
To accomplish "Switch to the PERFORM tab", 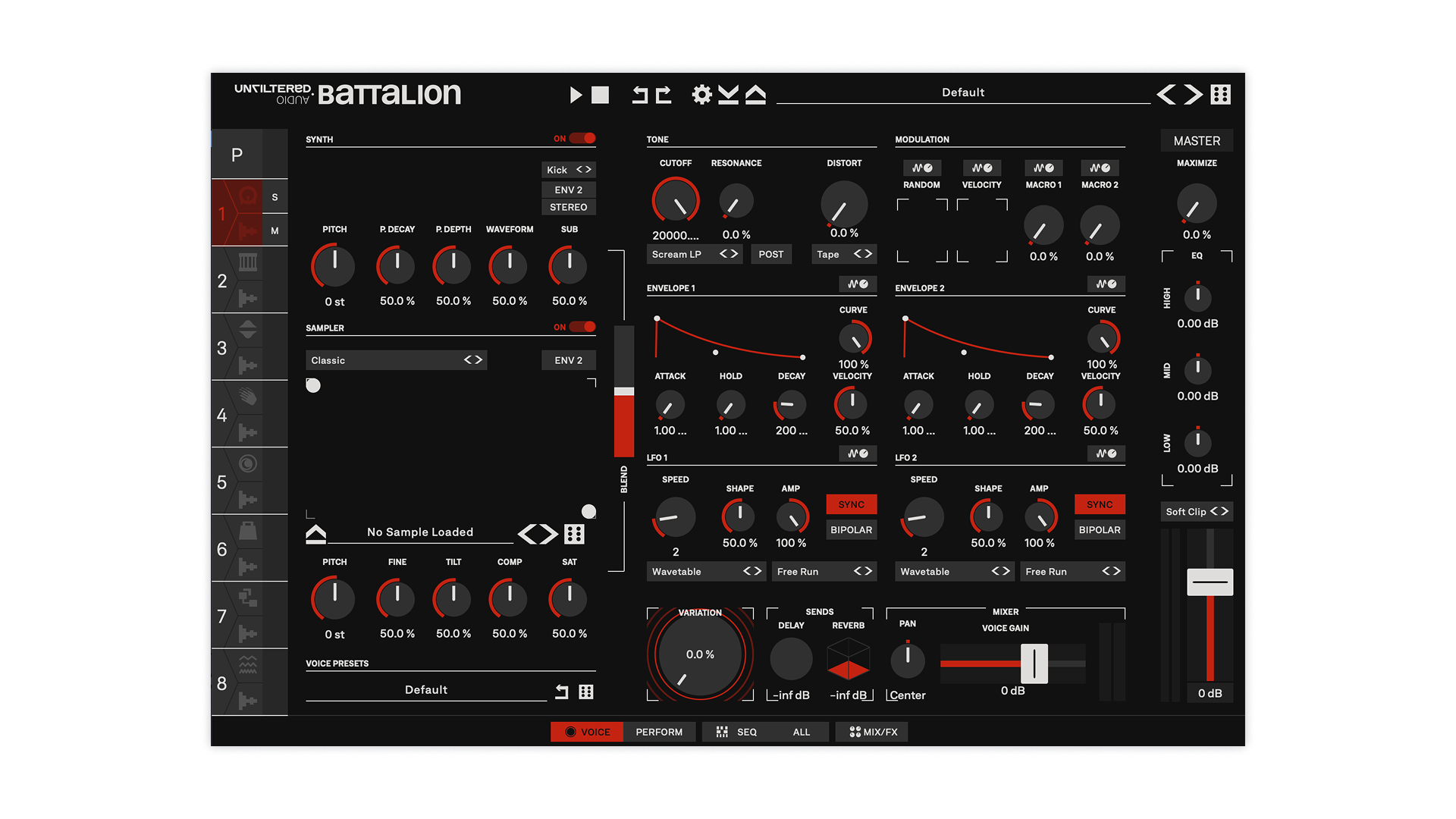I will pos(658,732).
